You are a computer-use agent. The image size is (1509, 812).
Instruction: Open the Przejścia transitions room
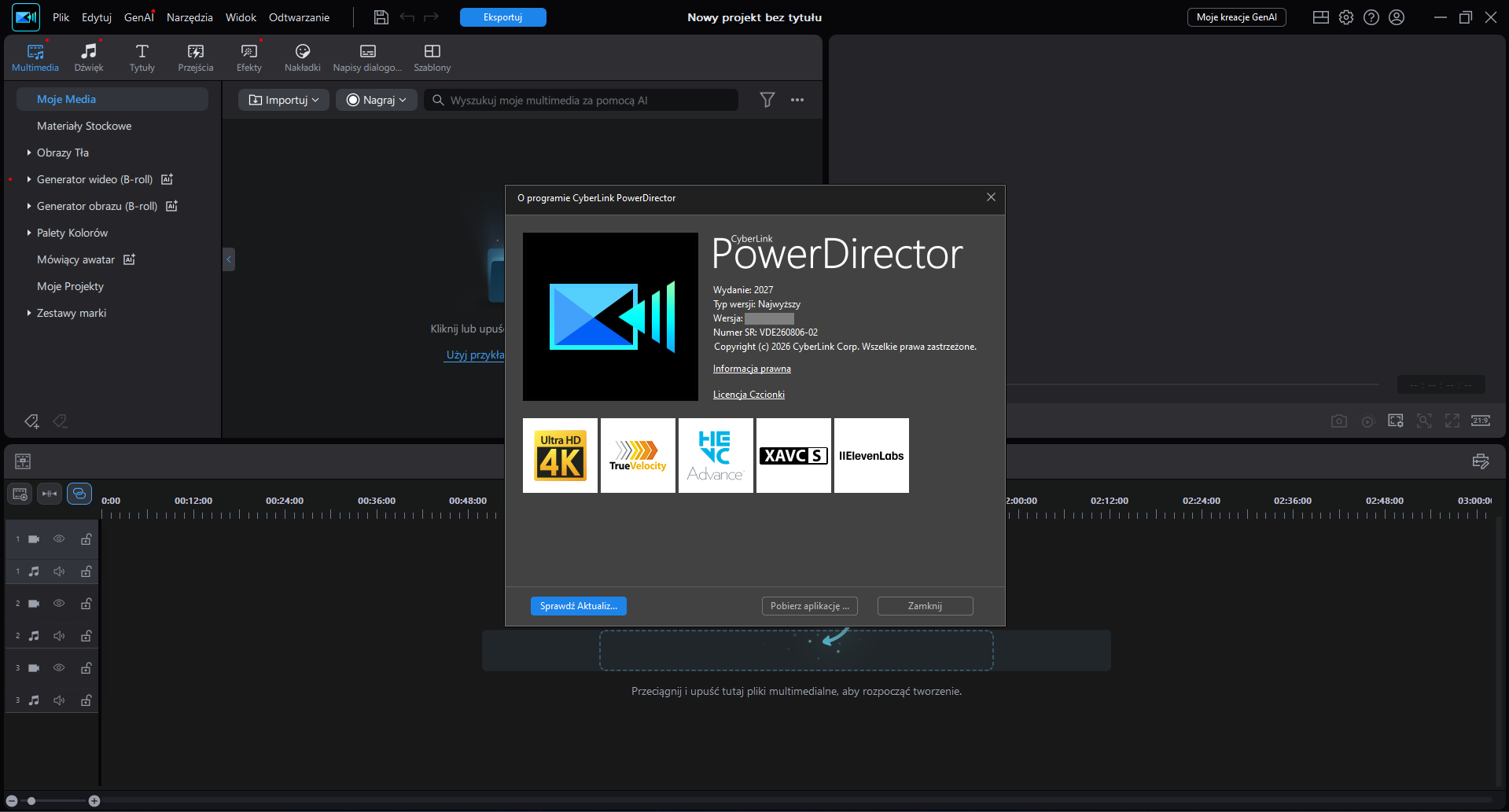[196, 57]
